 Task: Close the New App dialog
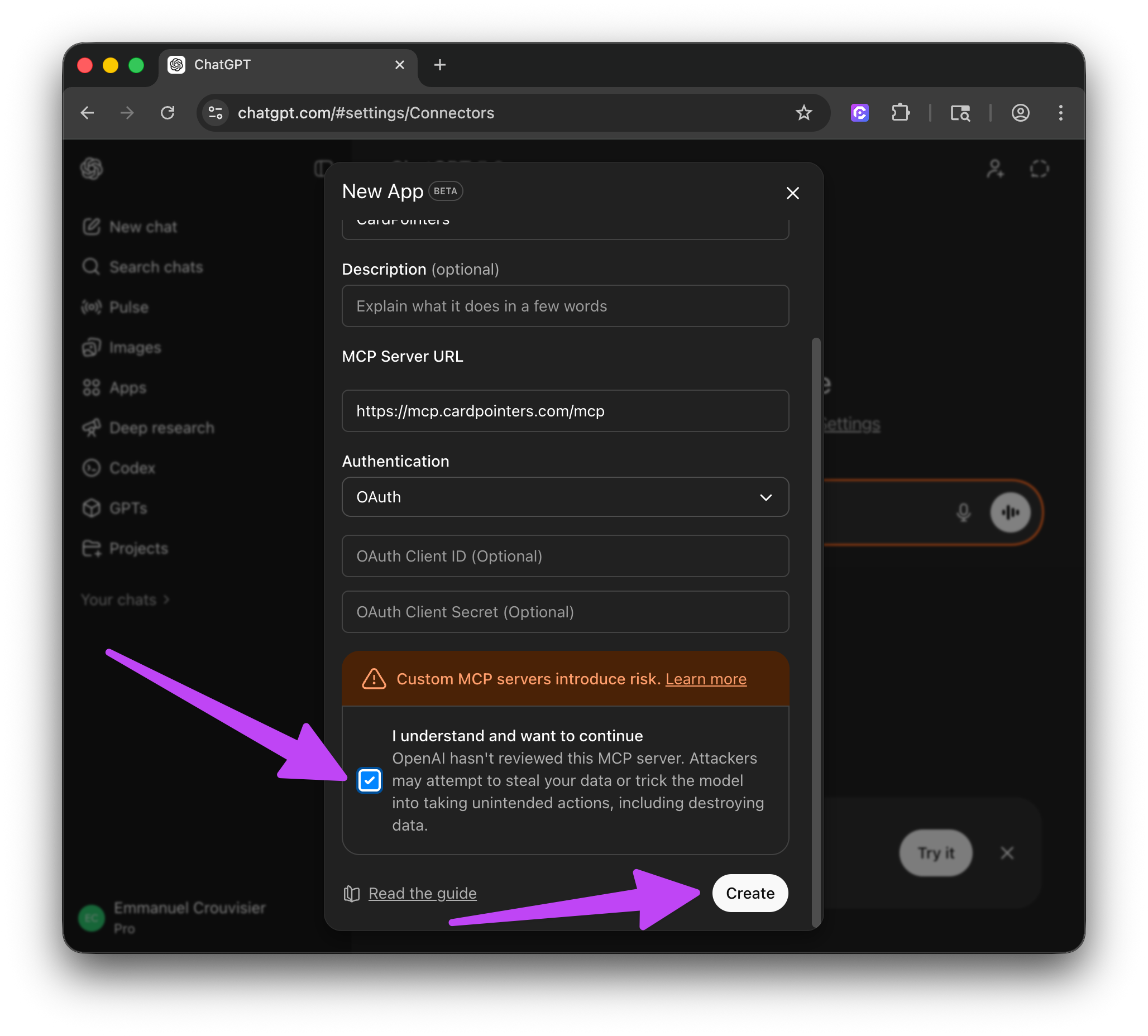click(x=792, y=193)
